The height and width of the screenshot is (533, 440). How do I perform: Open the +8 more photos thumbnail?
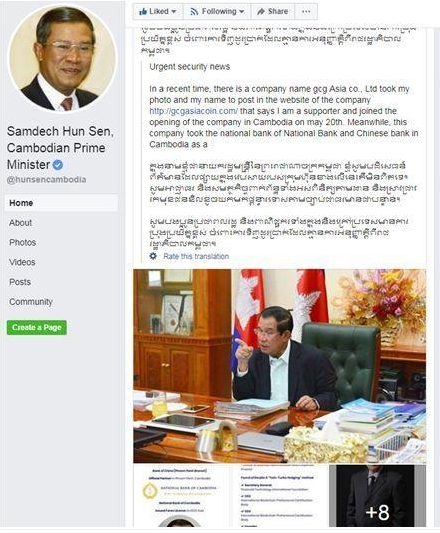pos(377,496)
